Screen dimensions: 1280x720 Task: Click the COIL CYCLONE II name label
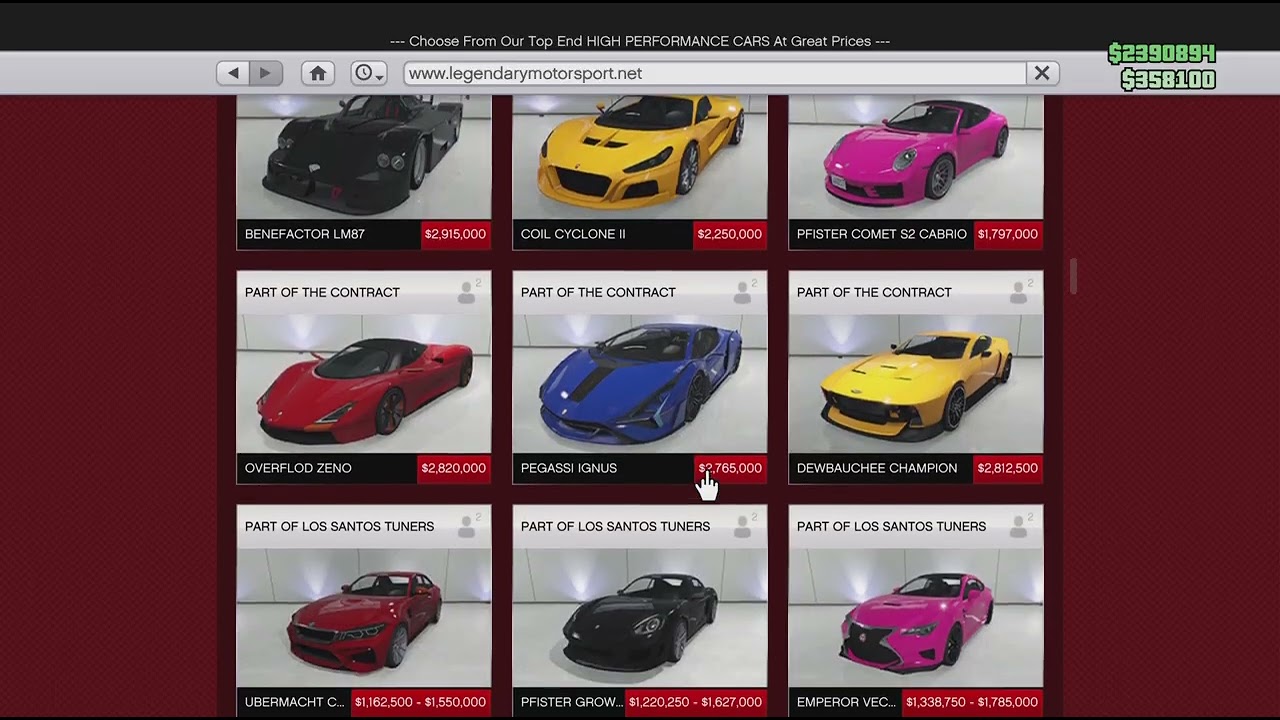pyautogui.click(x=573, y=234)
